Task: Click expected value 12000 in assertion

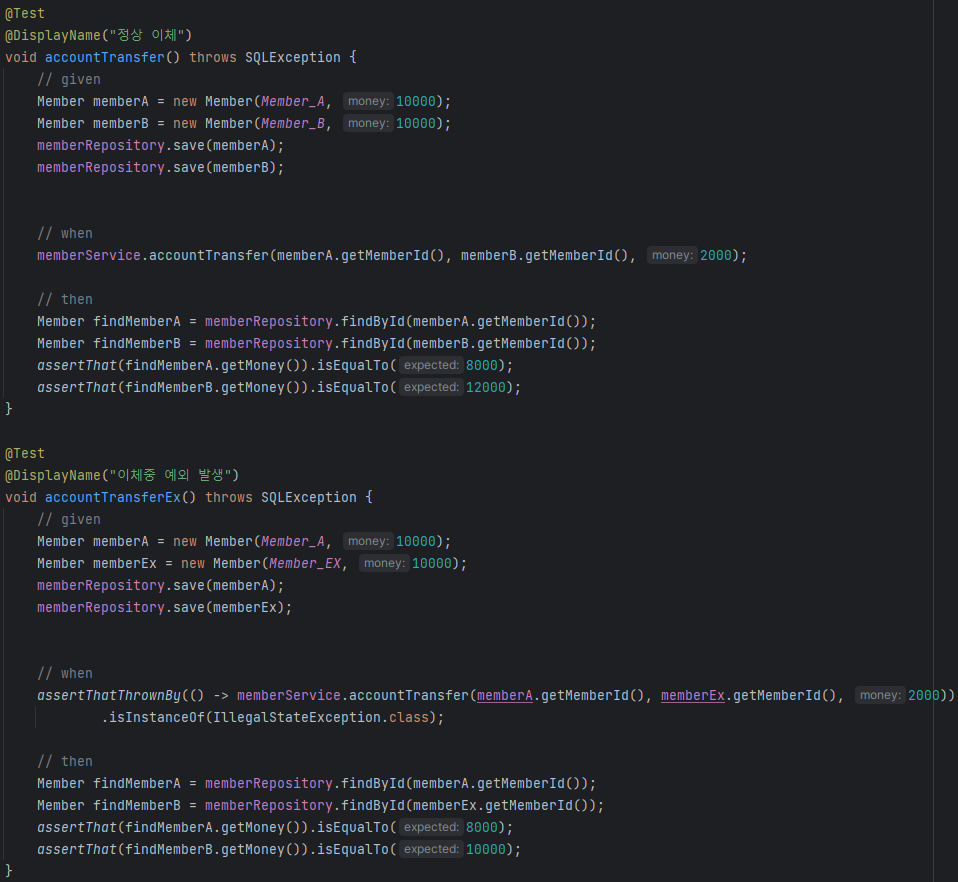Action: pos(486,387)
